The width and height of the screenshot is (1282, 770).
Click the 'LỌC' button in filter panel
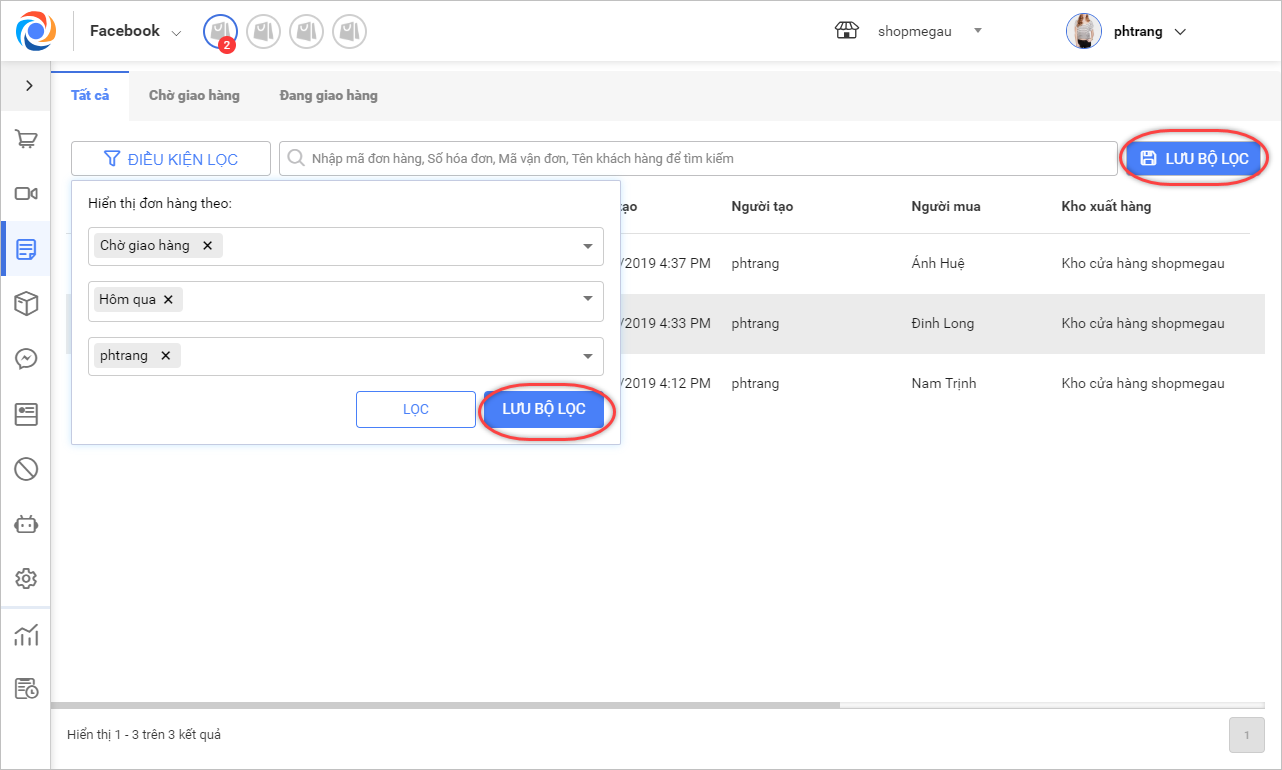pos(415,409)
